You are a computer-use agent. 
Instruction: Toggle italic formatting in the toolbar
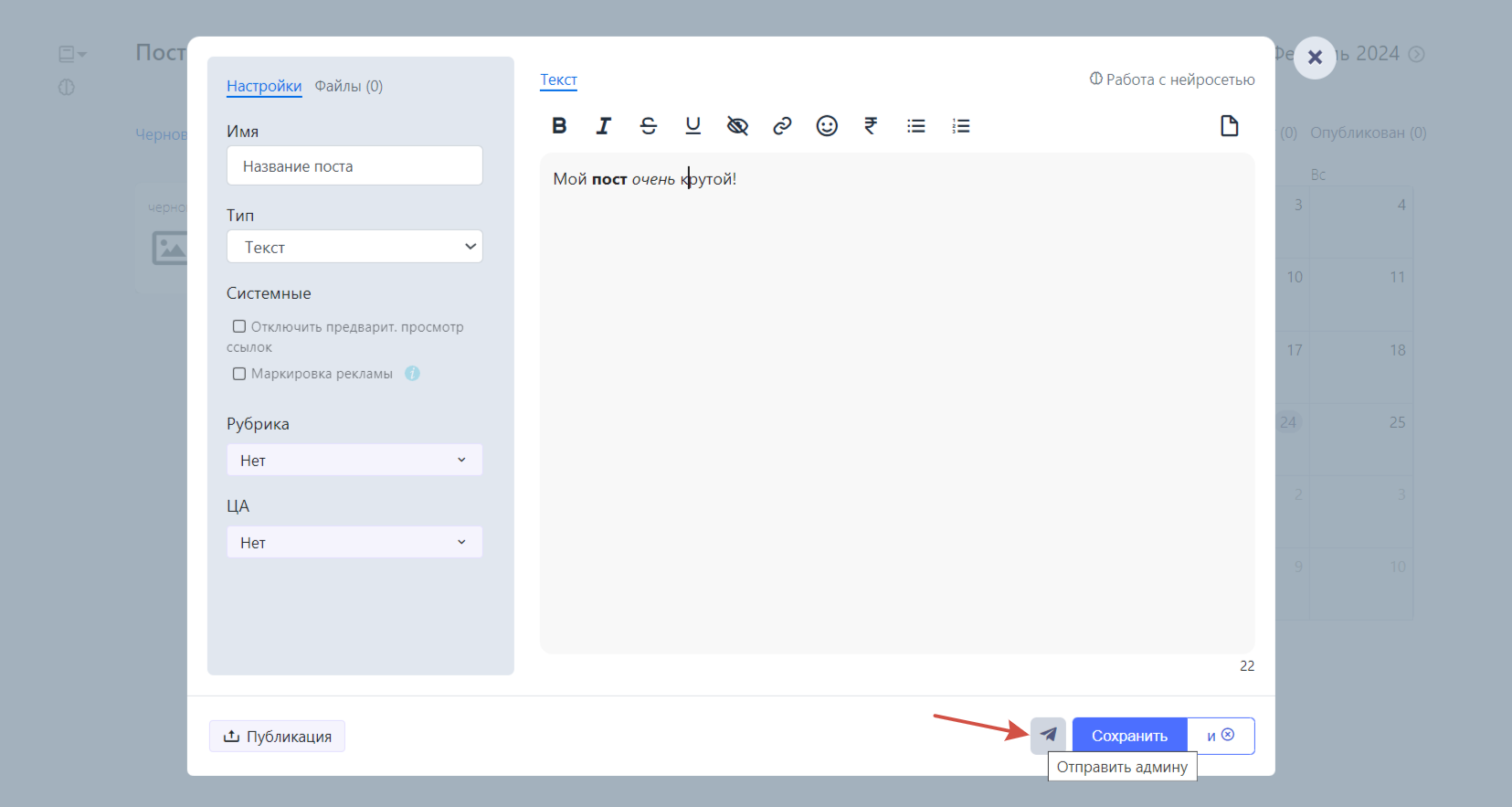[604, 126]
